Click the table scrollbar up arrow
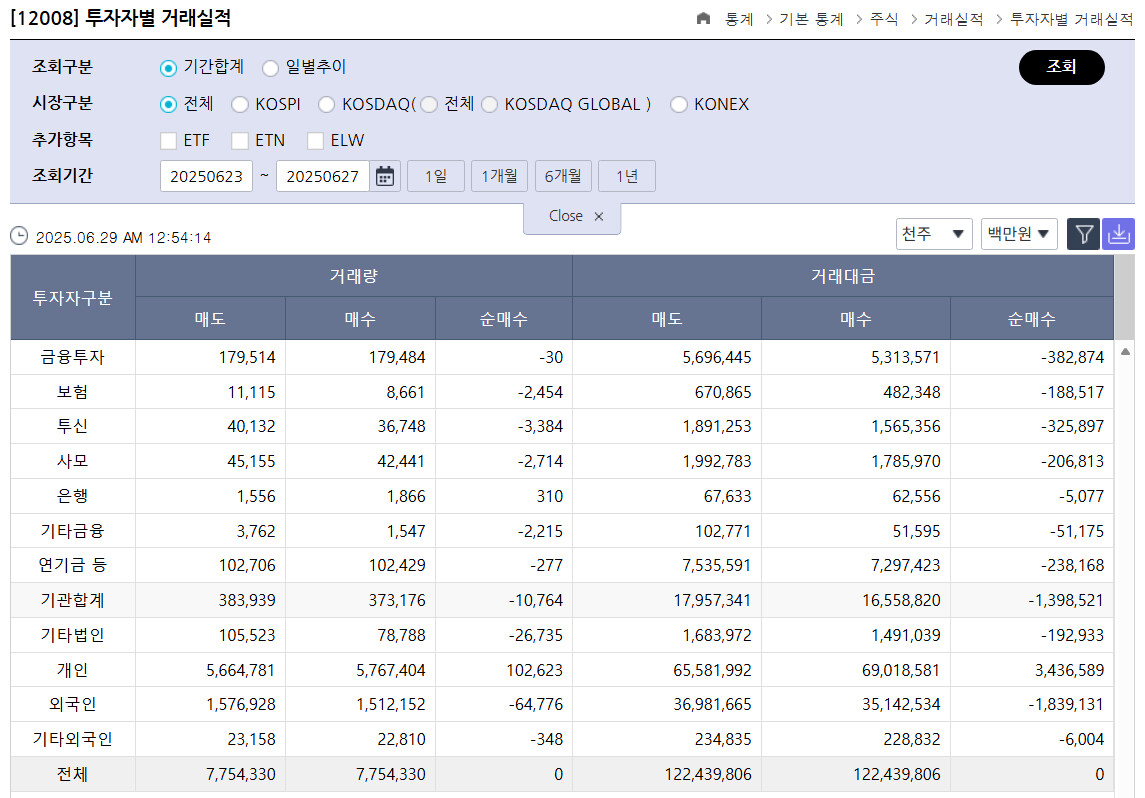This screenshot has width=1145, height=798. pos(1125,352)
